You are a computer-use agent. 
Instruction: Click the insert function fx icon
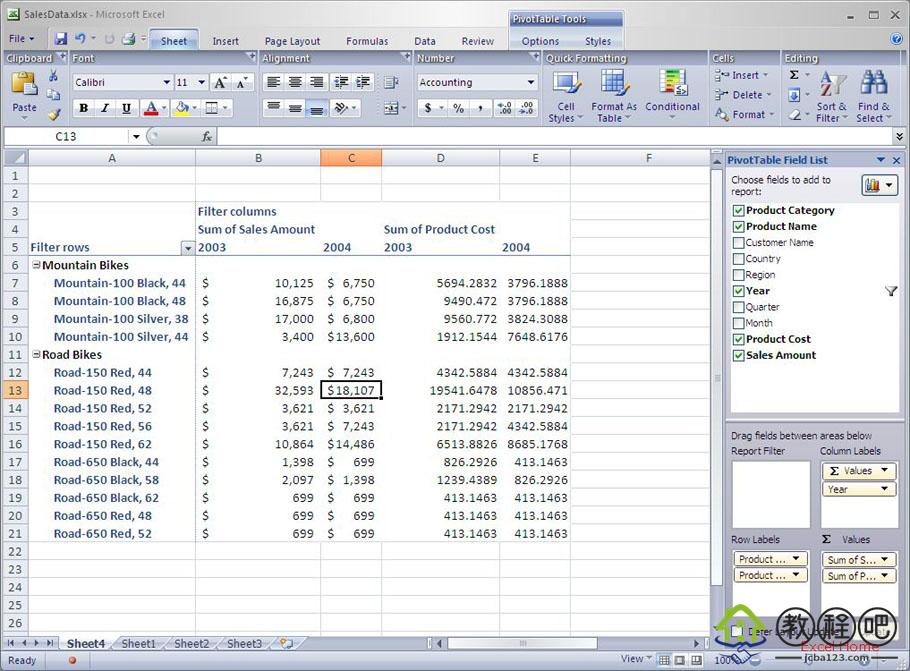(207, 136)
